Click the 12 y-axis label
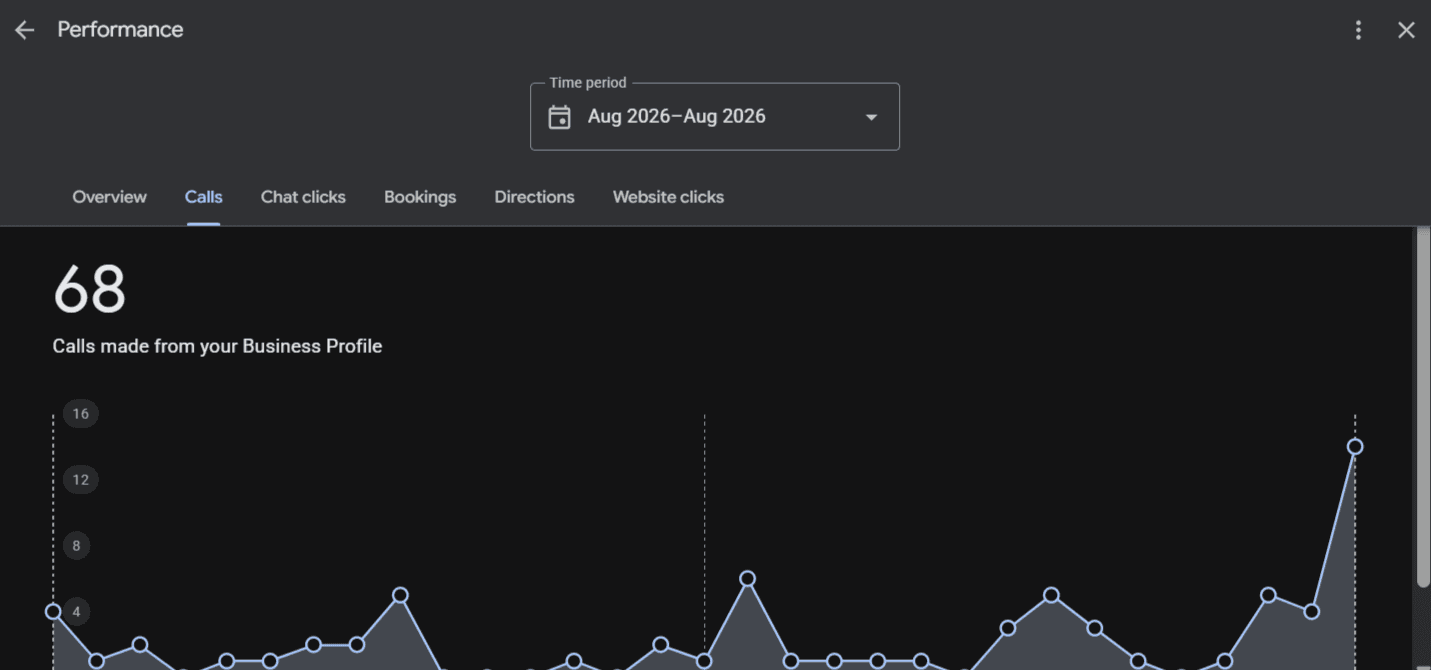 tap(81, 480)
